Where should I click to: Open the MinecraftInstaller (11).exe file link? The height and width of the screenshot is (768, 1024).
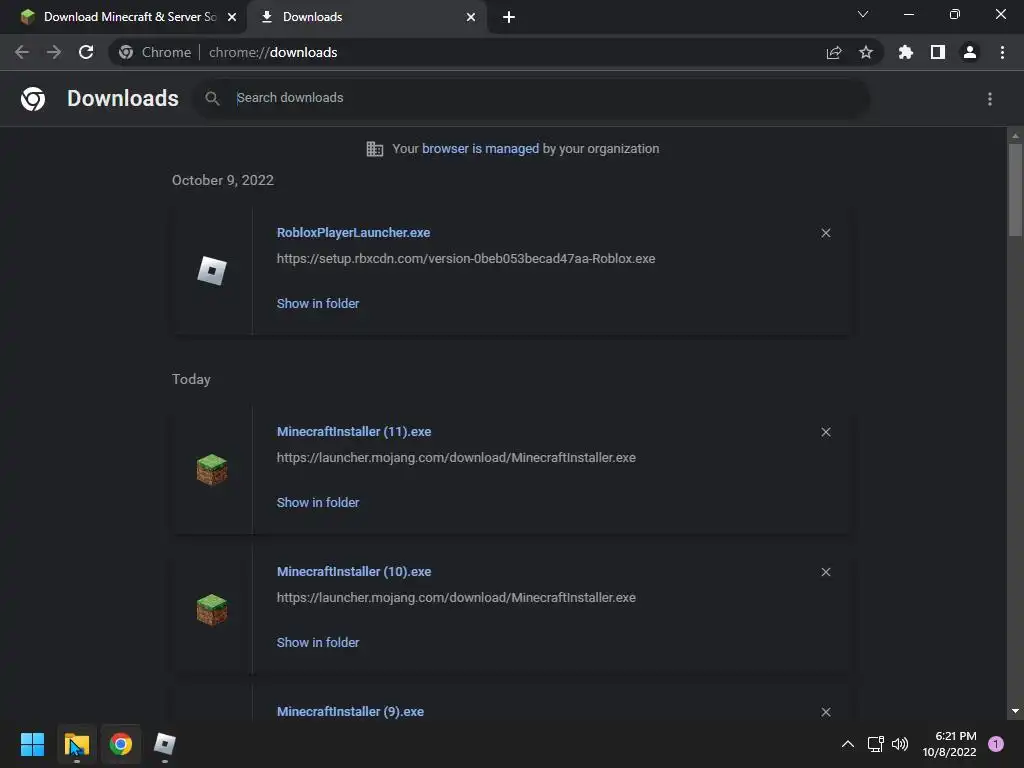tap(354, 432)
